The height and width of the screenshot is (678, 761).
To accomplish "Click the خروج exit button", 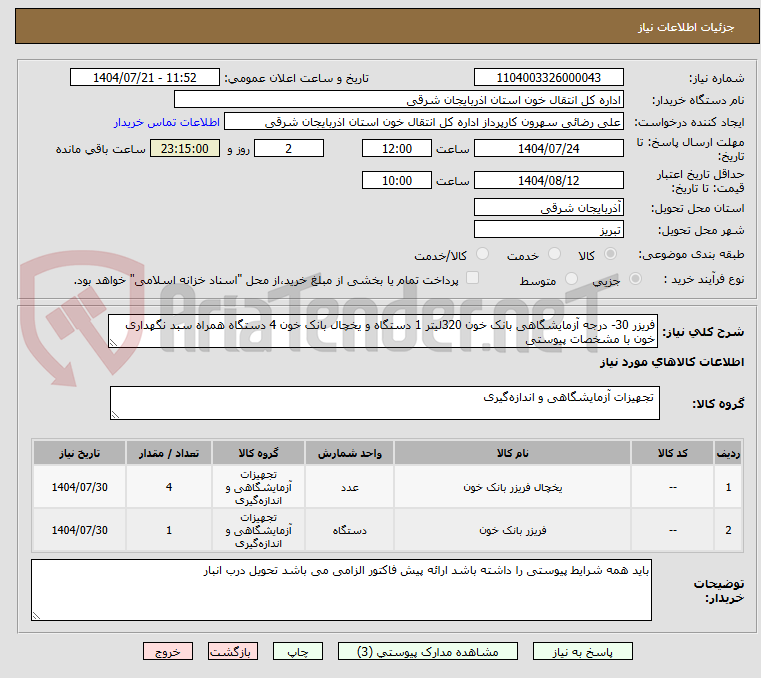I will pyautogui.click(x=167, y=651).
